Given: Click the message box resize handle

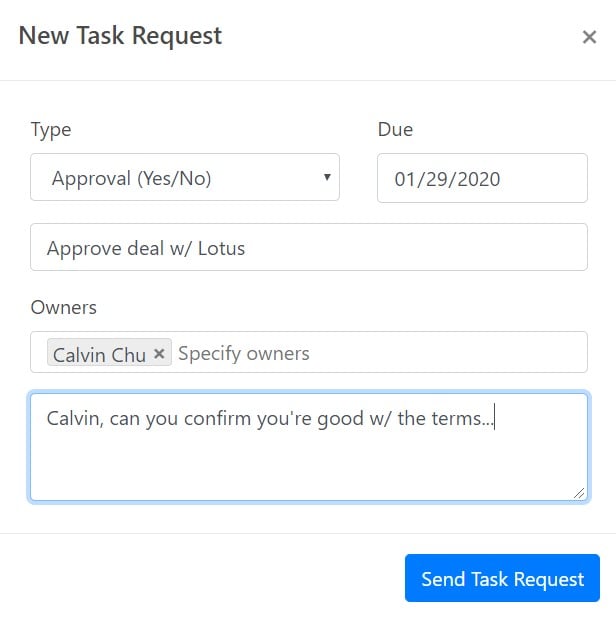Looking at the screenshot, I should coord(579,492).
